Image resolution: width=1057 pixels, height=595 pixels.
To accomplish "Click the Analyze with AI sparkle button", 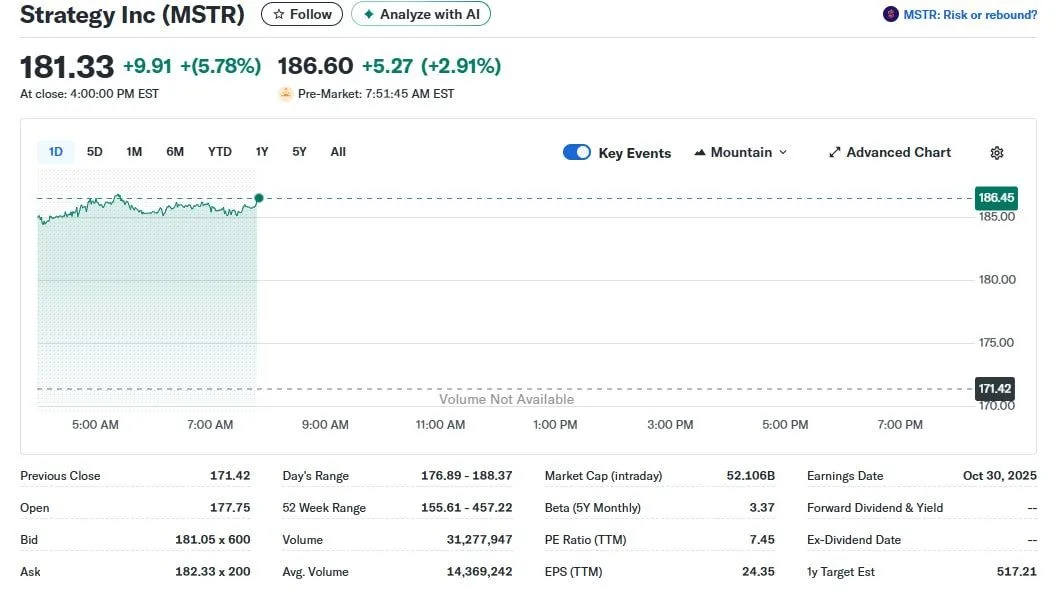I will [420, 15].
